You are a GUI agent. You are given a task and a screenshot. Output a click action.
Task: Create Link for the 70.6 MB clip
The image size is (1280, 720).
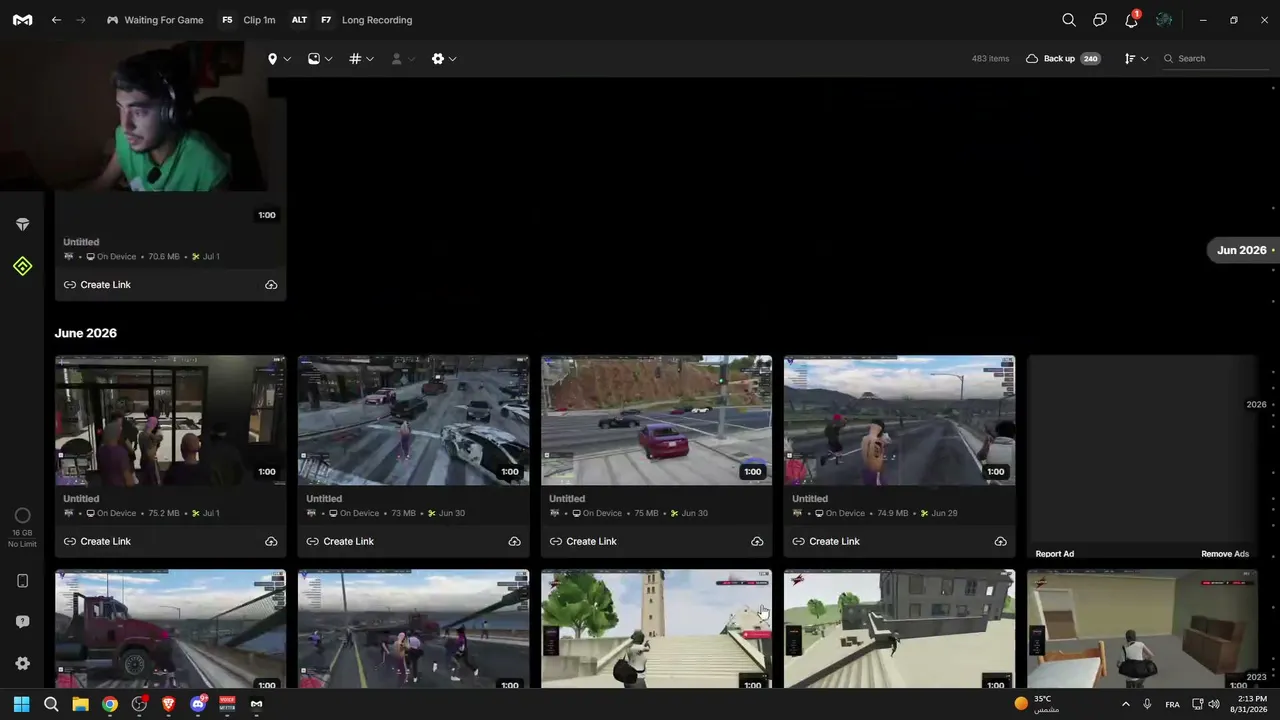[97, 285]
